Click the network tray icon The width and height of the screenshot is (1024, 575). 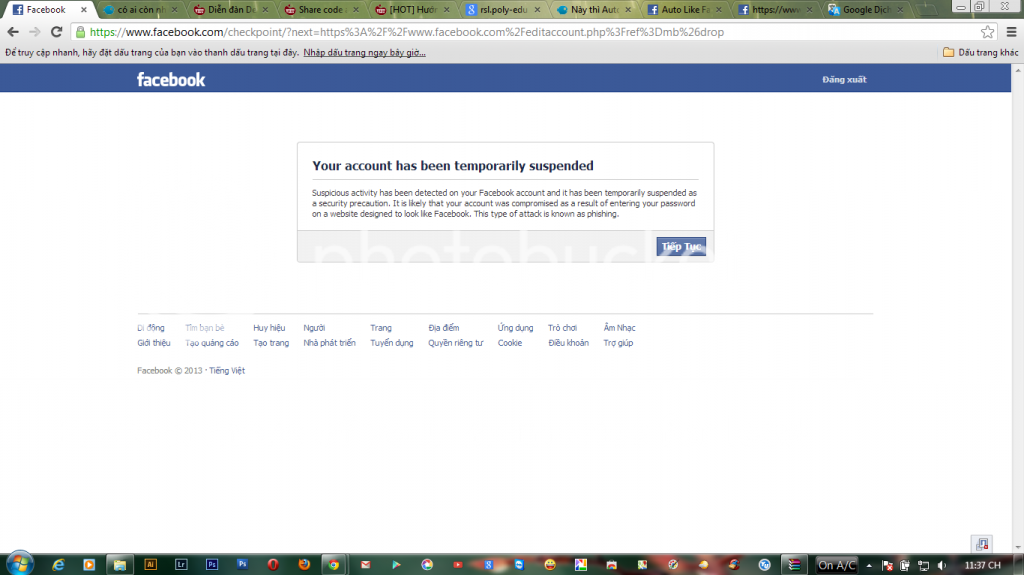click(923, 565)
